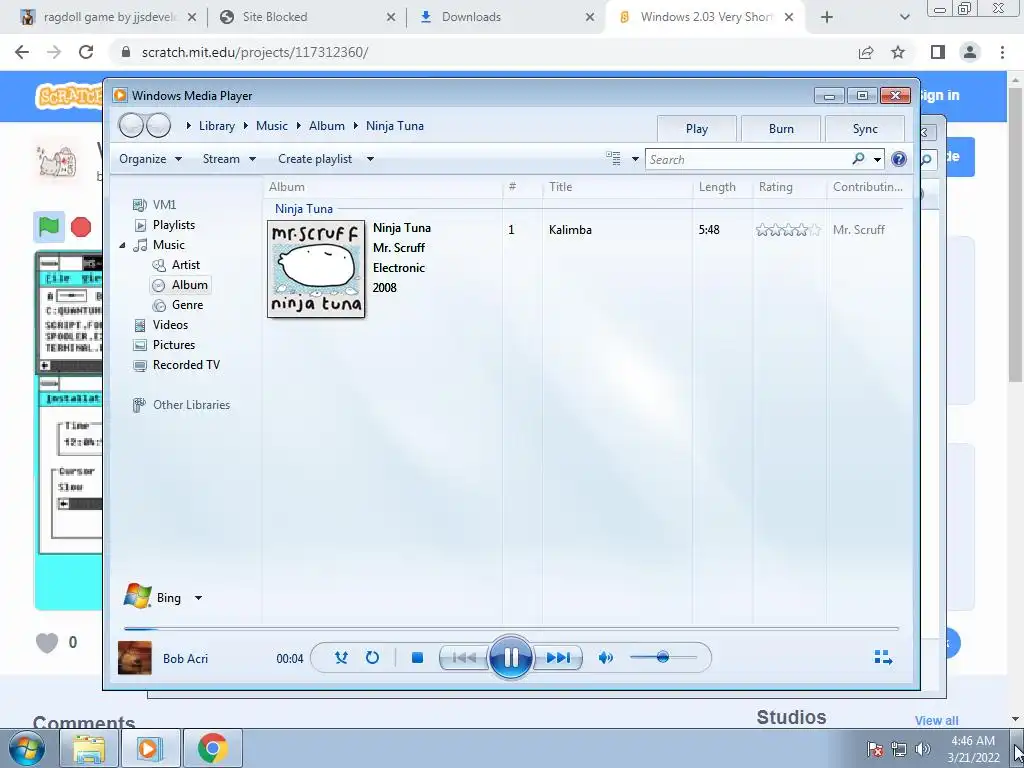Click Create playlist

315,159
